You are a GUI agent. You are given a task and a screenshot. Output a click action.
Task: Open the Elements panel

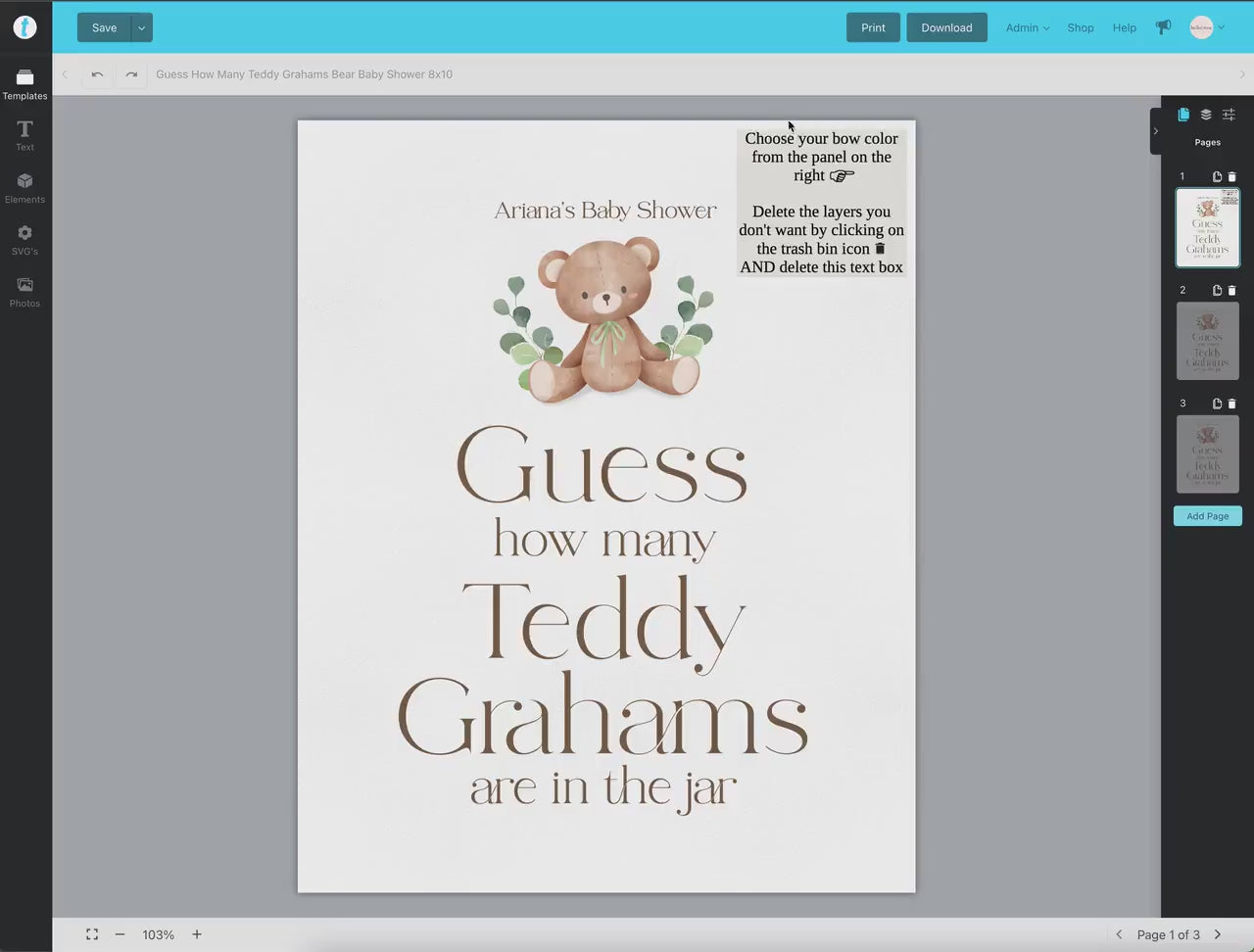(24, 188)
